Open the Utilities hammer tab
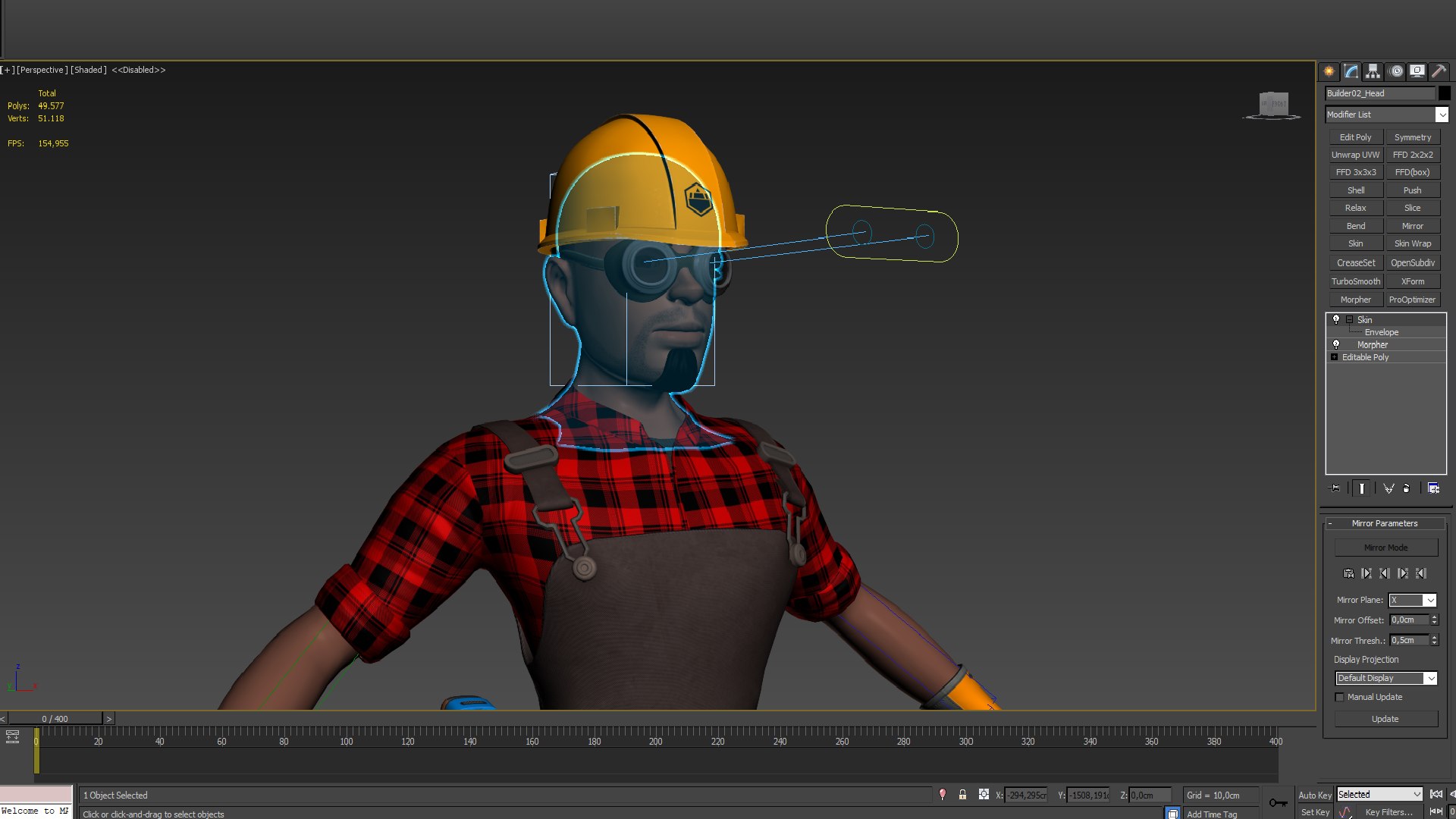Screen dimensions: 1456x819 (1439, 71)
